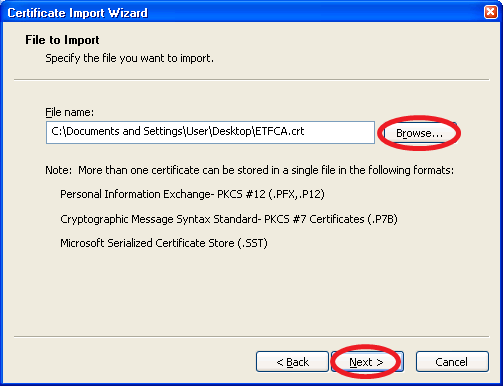Click 'Specify the file you want to import.' text
The width and height of the screenshot is (503, 386).
(129, 58)
